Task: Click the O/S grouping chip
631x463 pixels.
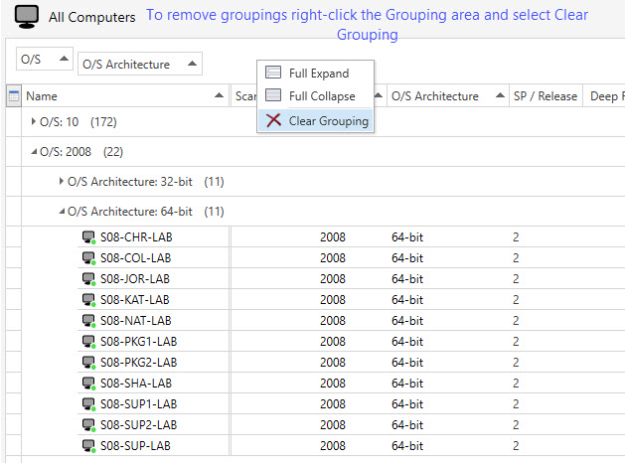Action: pyautogui.click(x=44, y=59)
